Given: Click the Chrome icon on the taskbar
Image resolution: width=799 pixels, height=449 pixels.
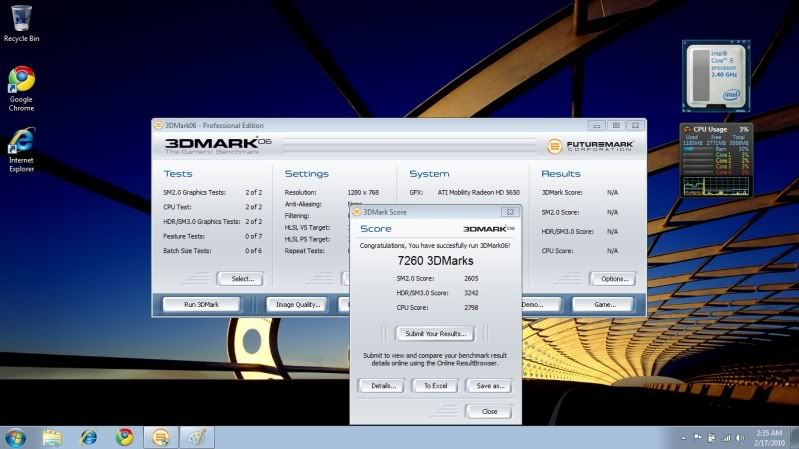Looking at the screenshot, I should [x=124, y=437].
